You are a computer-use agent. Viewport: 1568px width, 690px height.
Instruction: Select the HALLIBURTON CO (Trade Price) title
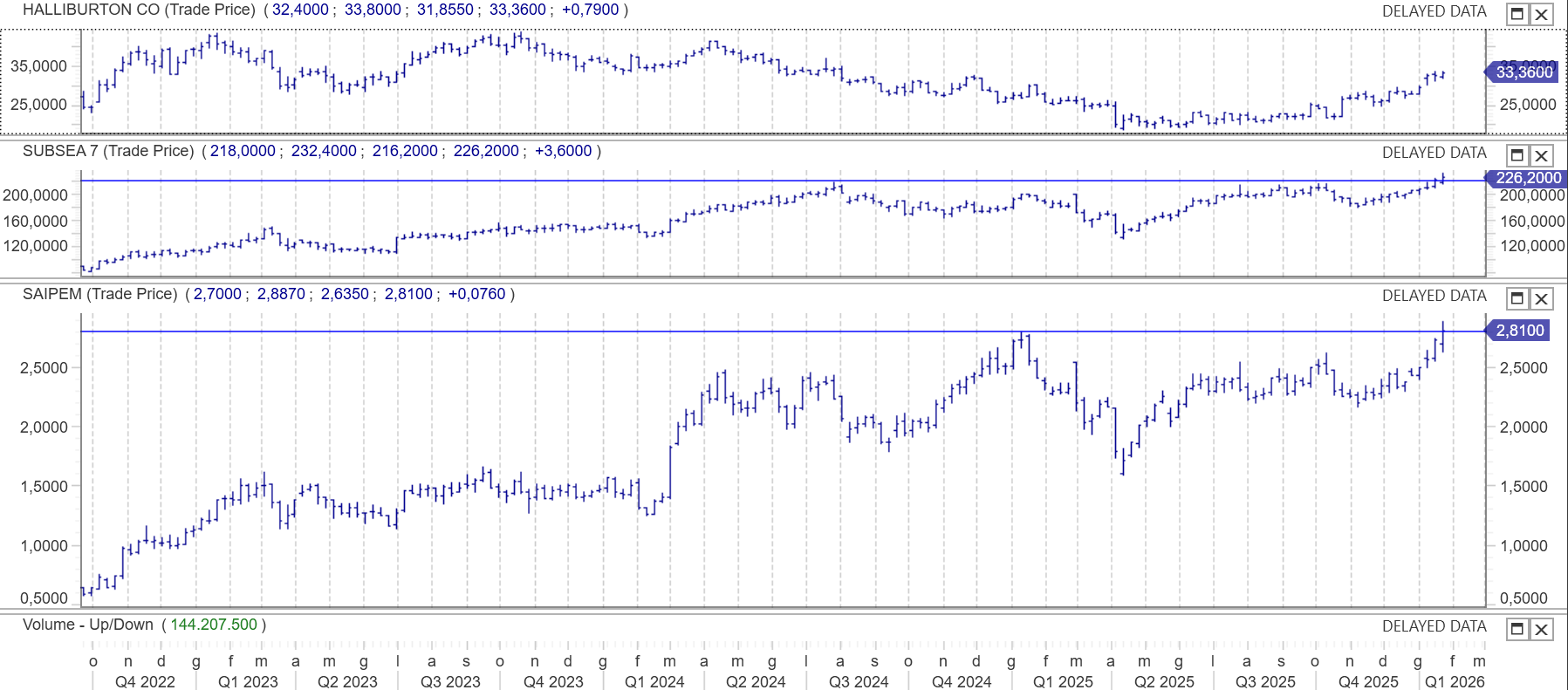[x=139, y=10]
